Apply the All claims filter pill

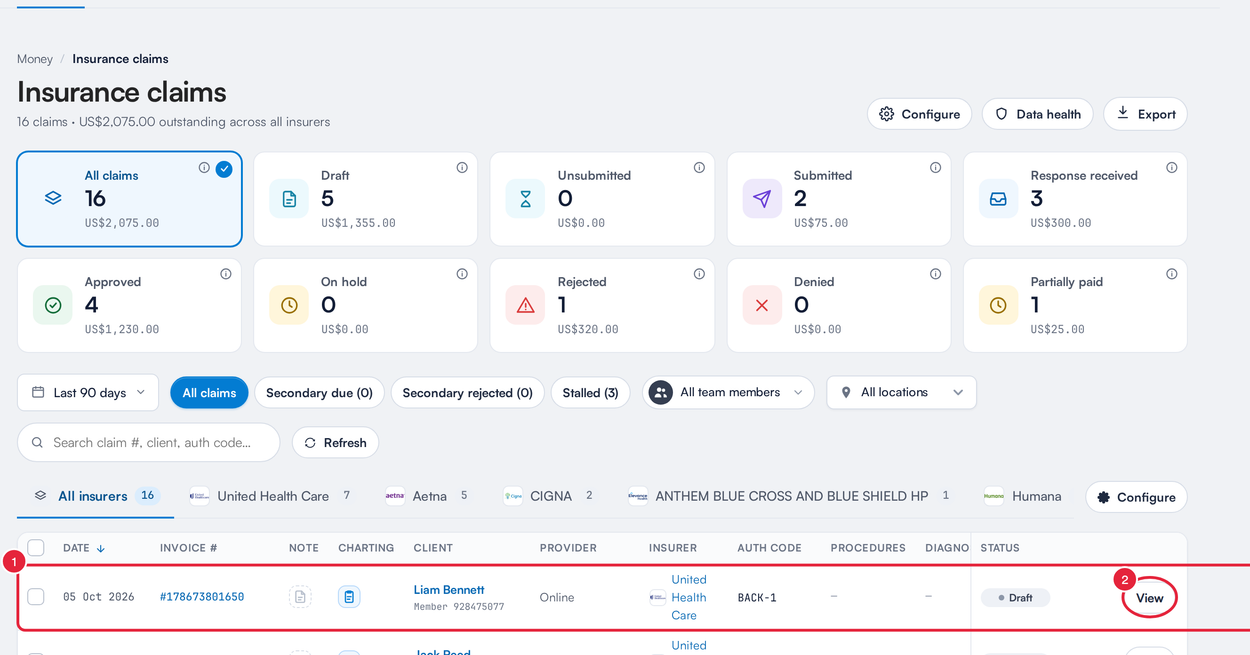click(209, 393)
